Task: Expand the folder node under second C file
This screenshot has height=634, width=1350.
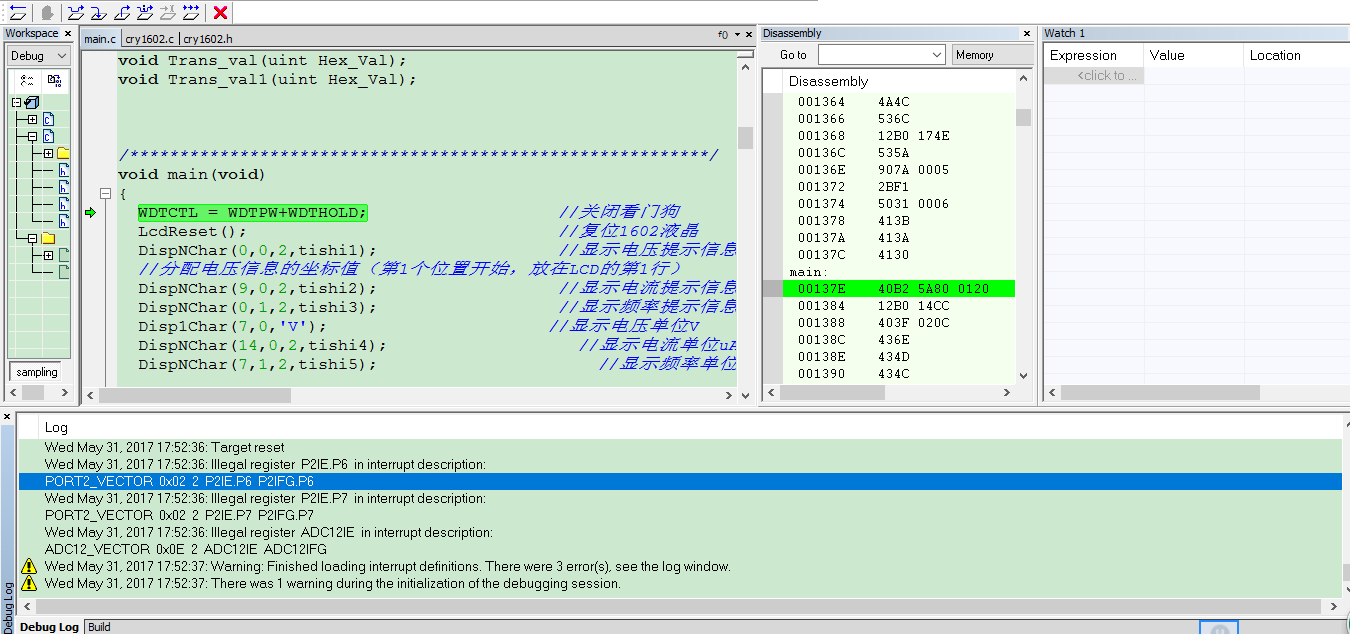Action: pos(48,153)
